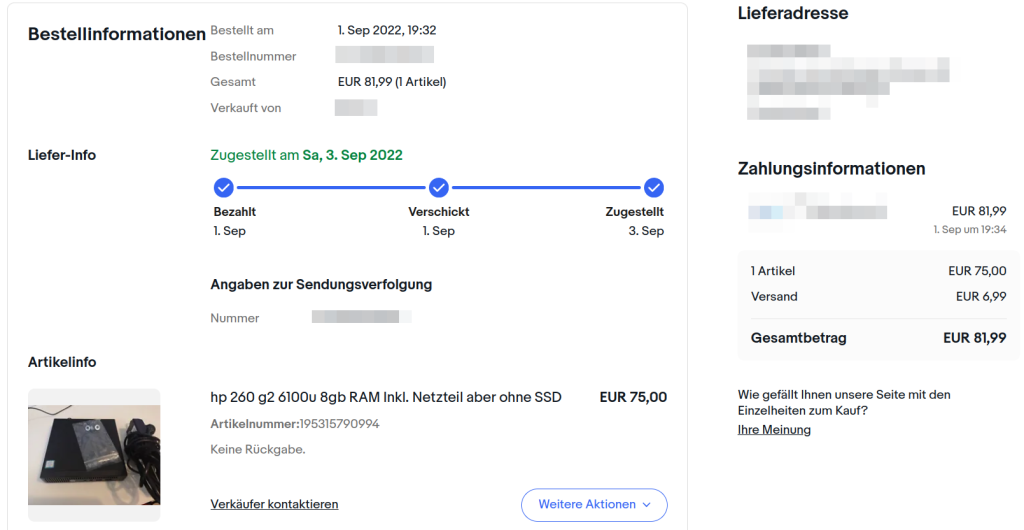
Task: Open the hp 260 g2 product thumbnail
Action: [x=94, y=455]
